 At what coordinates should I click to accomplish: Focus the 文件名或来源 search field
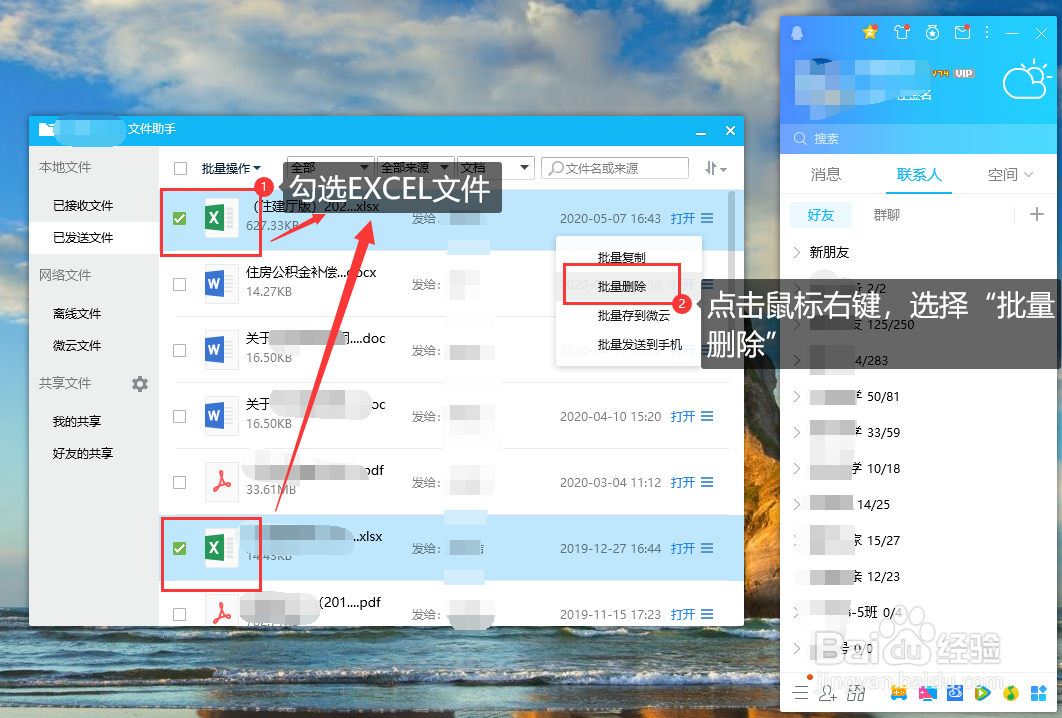coord(615,168)
